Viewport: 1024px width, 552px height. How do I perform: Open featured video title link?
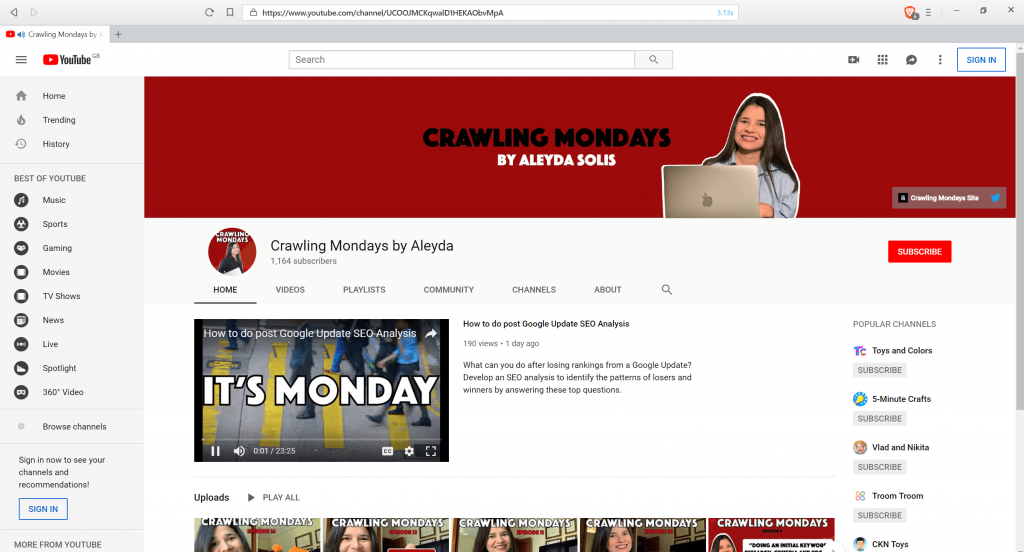pyautogui.click(x=546, y=323)
